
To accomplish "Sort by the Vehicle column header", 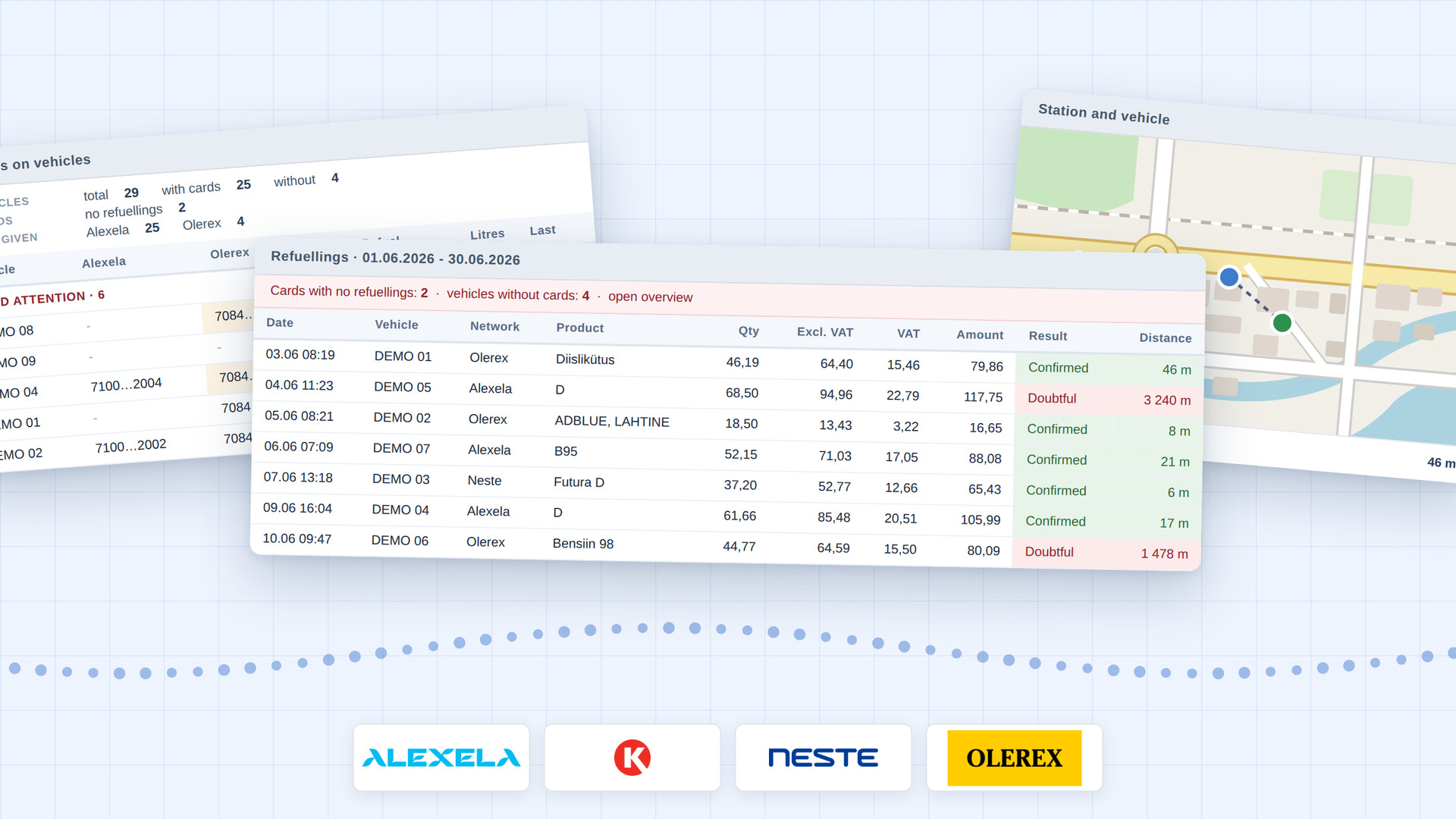I will point(397,325).
